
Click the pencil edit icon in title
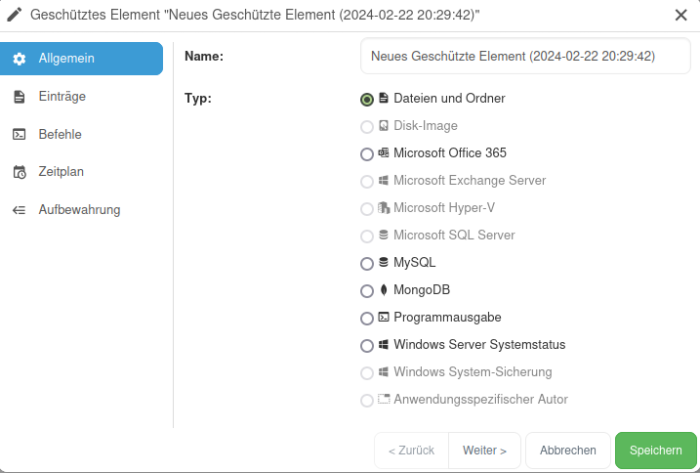[14, 15]
